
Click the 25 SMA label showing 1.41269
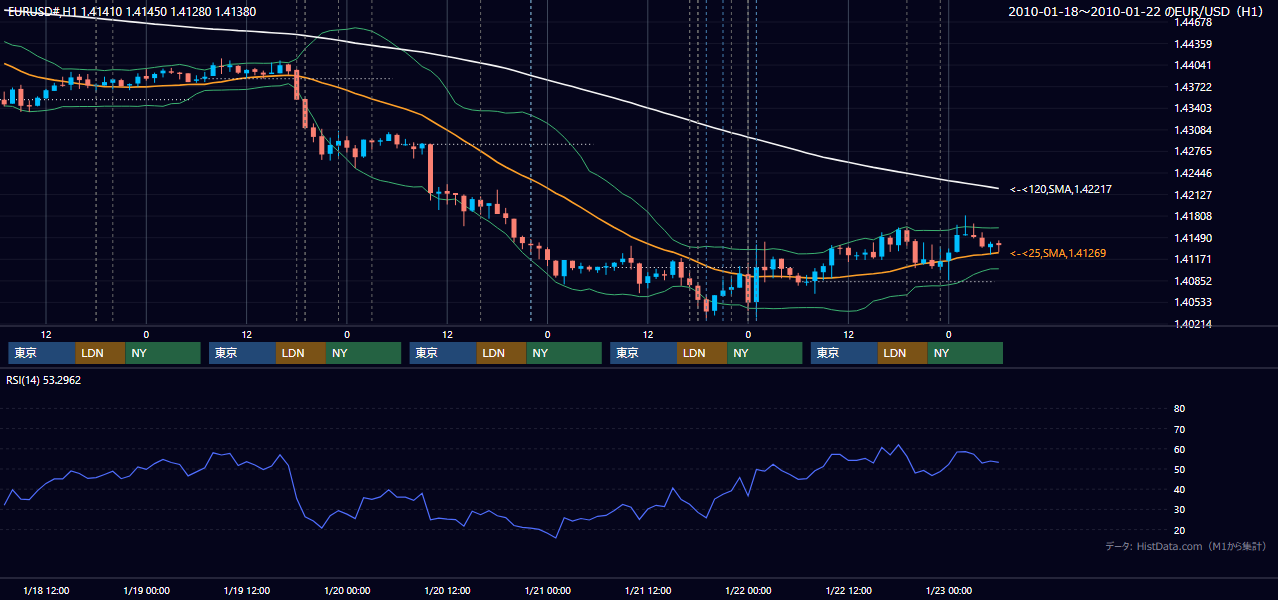pos(1058,254)
